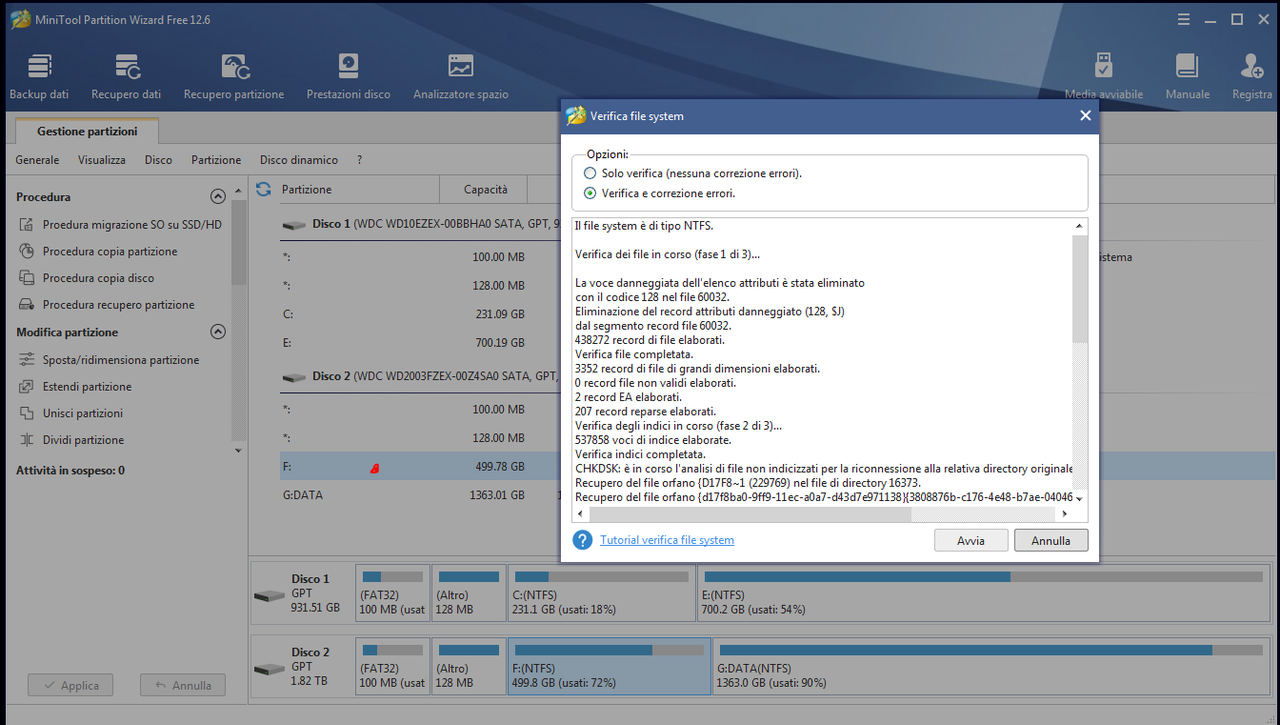Click the help question mark icon in dialog
The width and height of the screenshot is (1280, 725).
coord(582,540)
